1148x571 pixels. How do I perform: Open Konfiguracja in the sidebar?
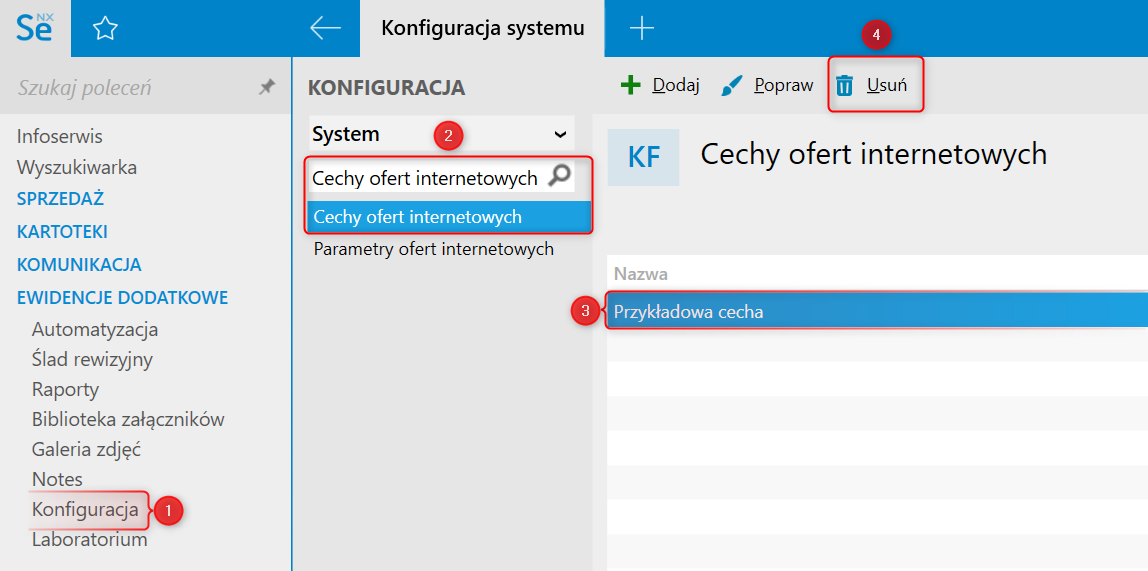coord(85,510)
